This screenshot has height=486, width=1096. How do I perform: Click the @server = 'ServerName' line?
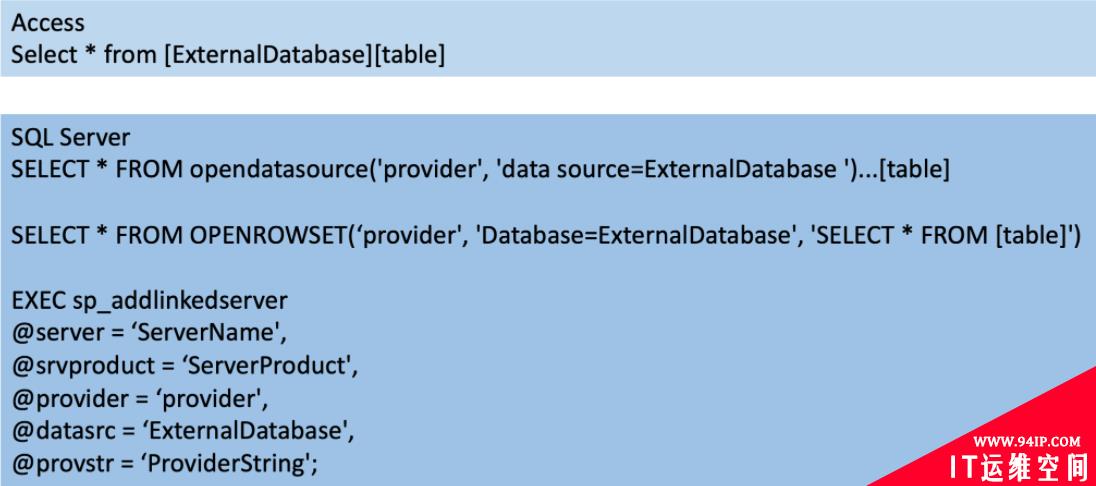coord(149,334)
